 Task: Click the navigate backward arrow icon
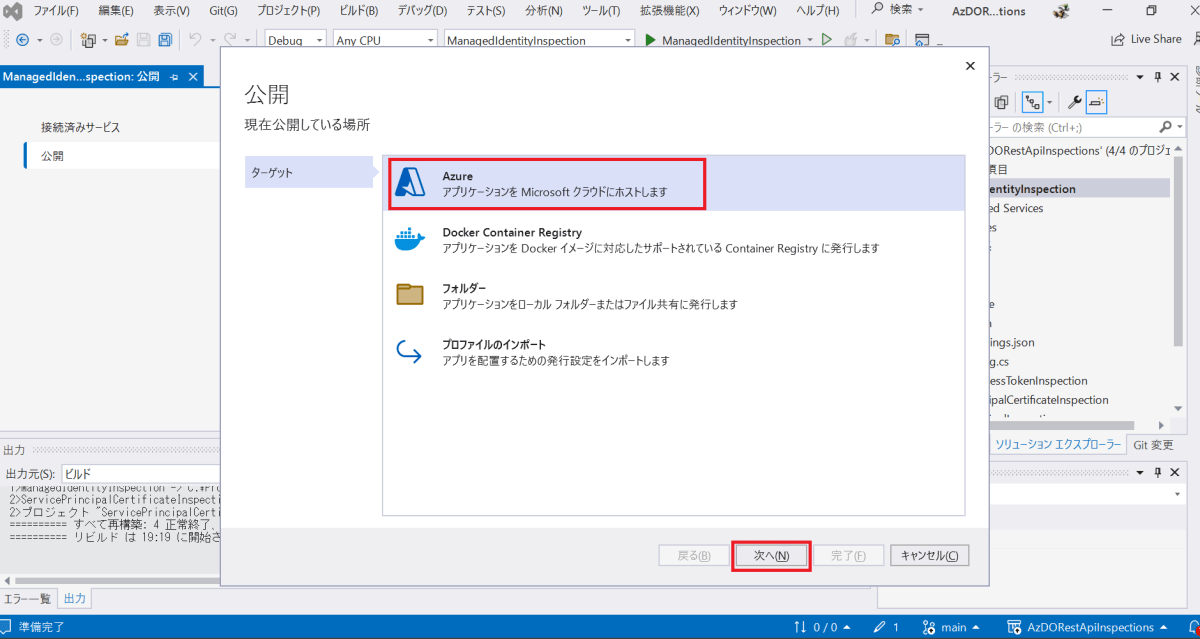pos(22,40)
